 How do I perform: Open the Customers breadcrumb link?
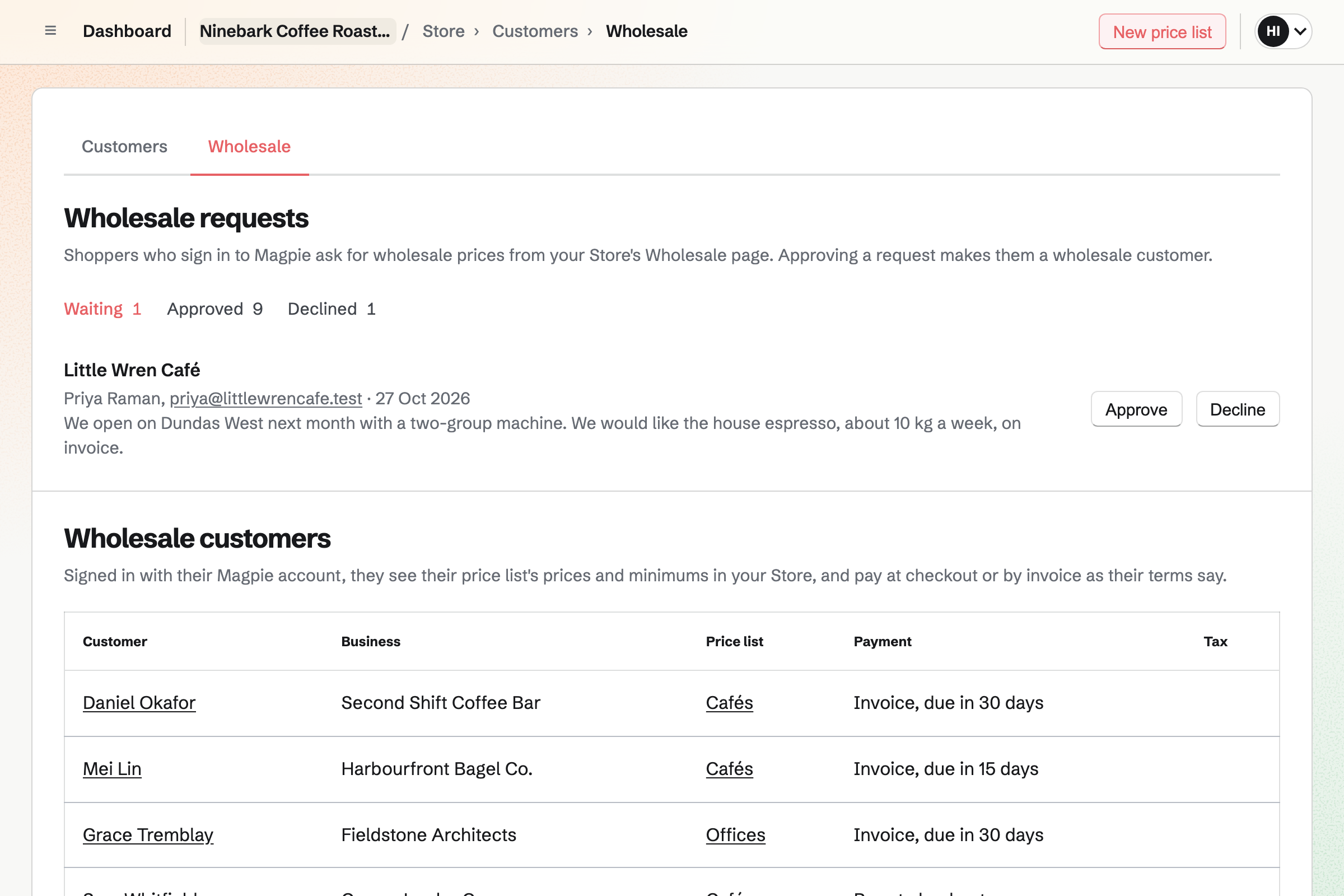[535, 31]
